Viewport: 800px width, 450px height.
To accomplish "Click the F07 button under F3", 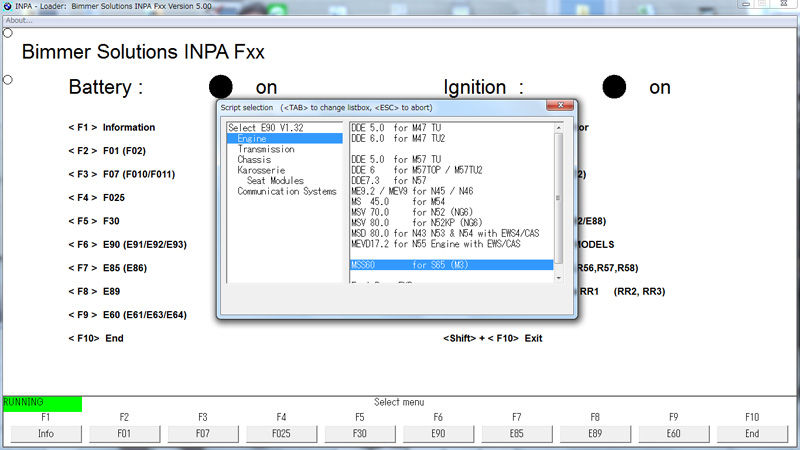I will pos(203,434).
